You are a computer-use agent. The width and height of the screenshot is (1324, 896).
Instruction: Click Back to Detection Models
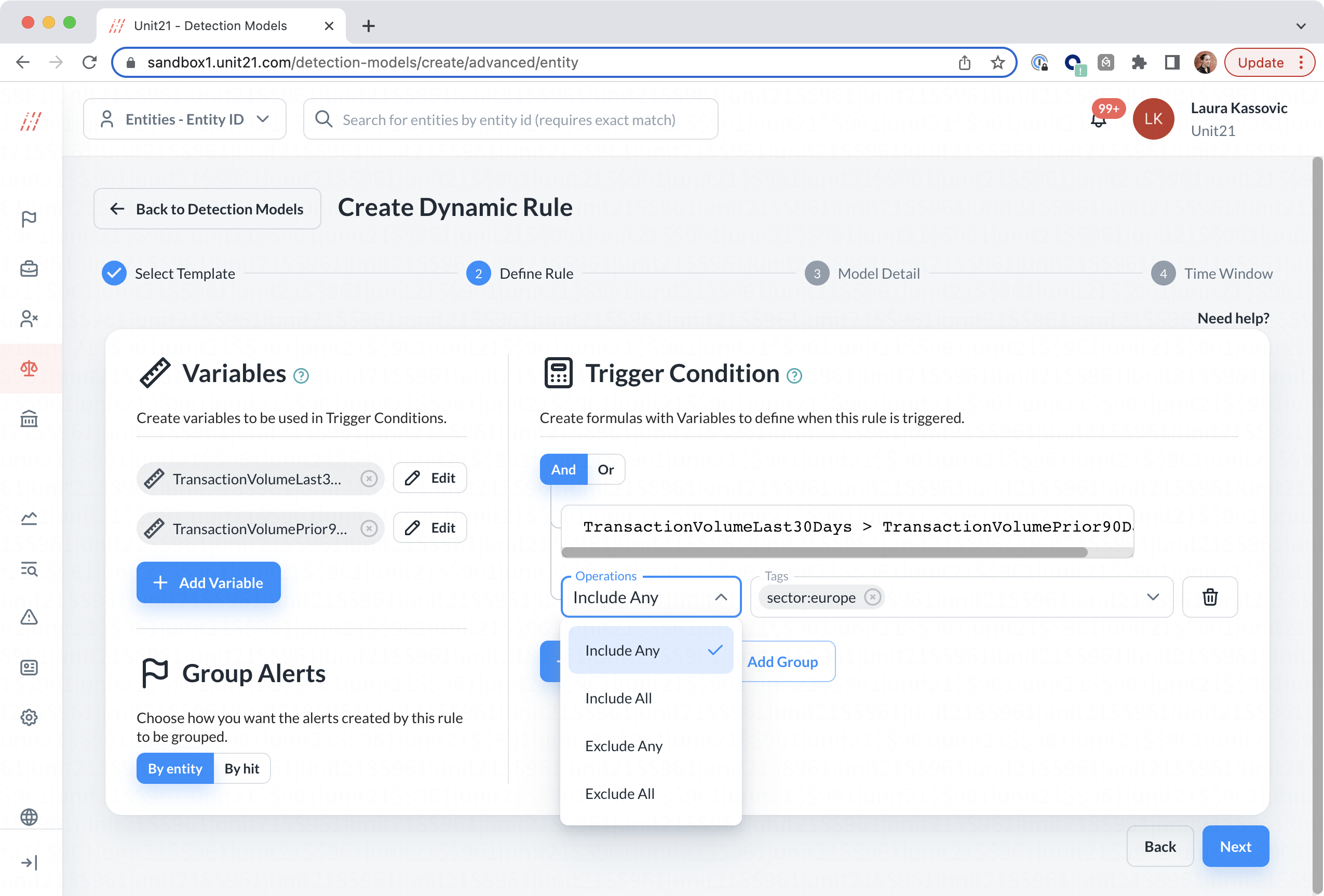point(207,209)
